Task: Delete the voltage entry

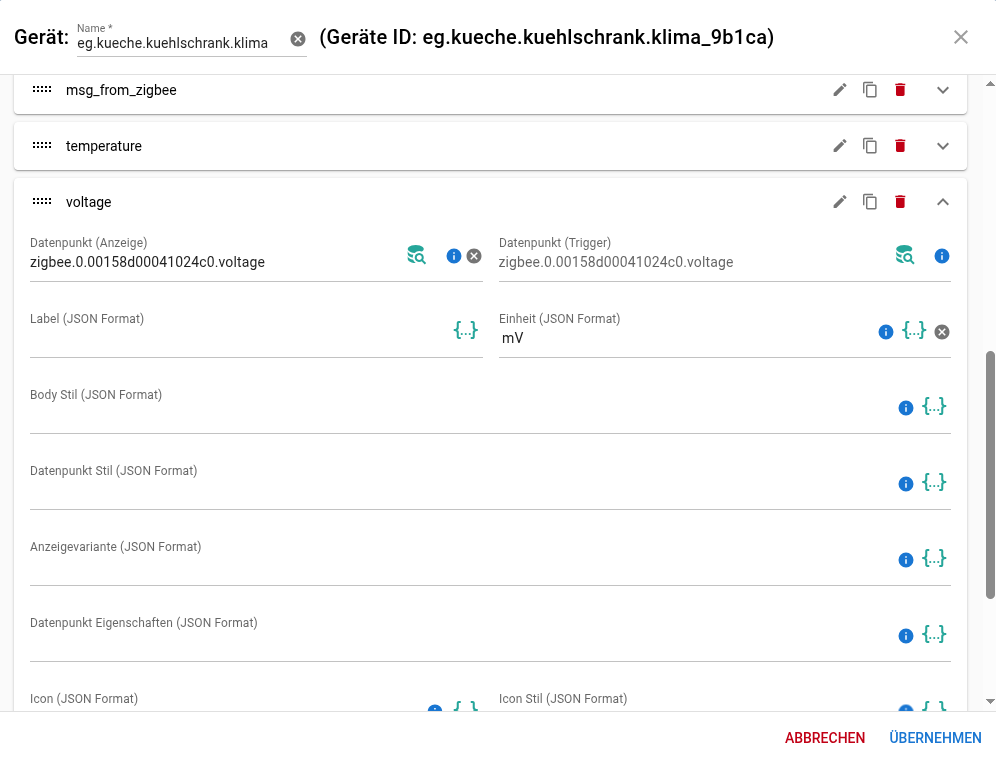Action: coord(900,202)
